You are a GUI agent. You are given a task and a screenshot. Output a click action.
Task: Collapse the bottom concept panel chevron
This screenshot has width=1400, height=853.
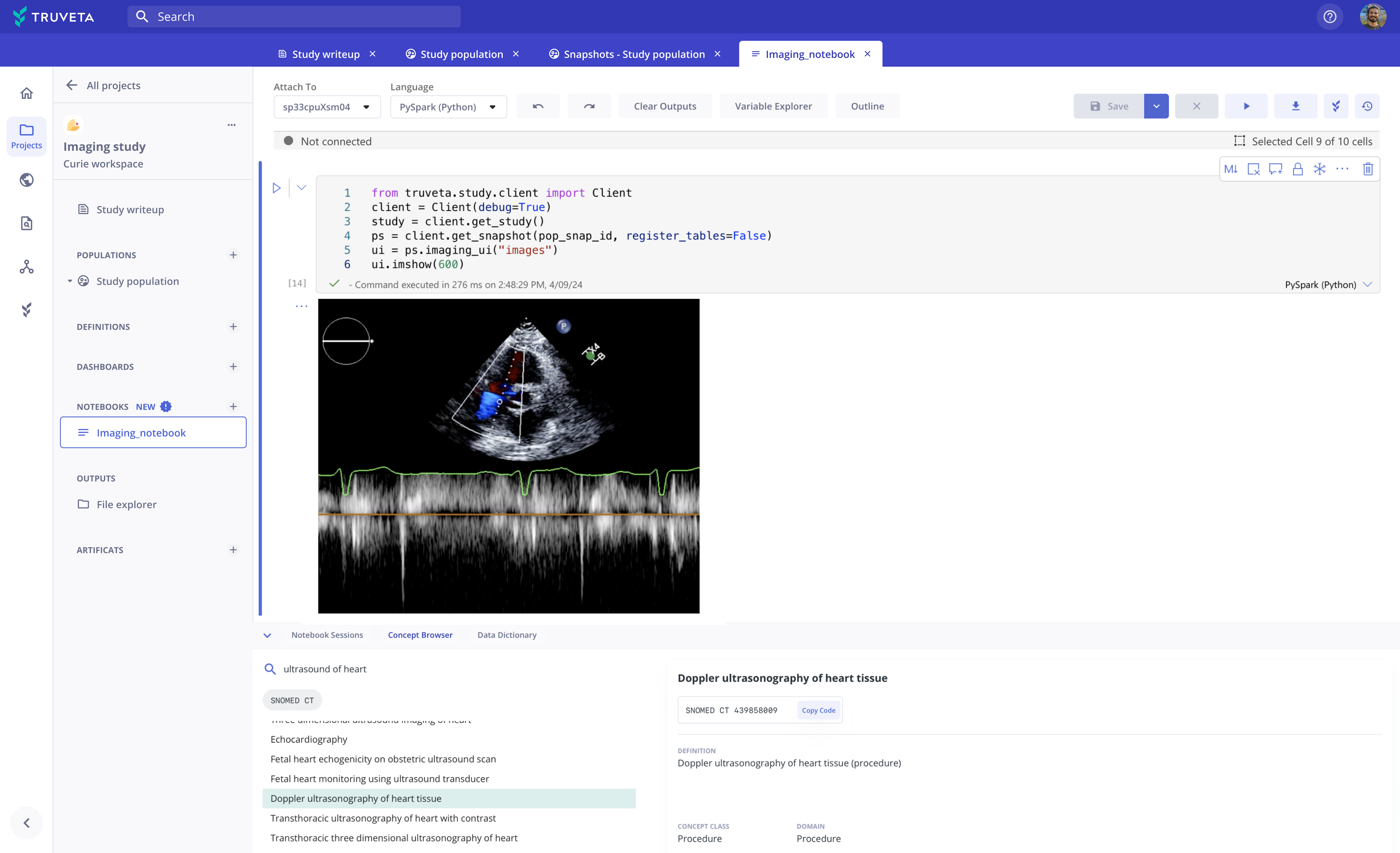click(x=267, y=635)
